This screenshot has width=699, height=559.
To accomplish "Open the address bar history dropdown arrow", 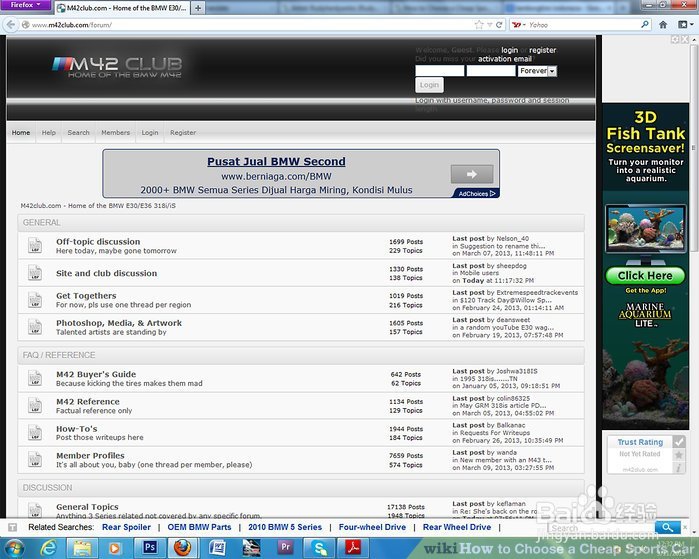I will [x=489, y=25].
